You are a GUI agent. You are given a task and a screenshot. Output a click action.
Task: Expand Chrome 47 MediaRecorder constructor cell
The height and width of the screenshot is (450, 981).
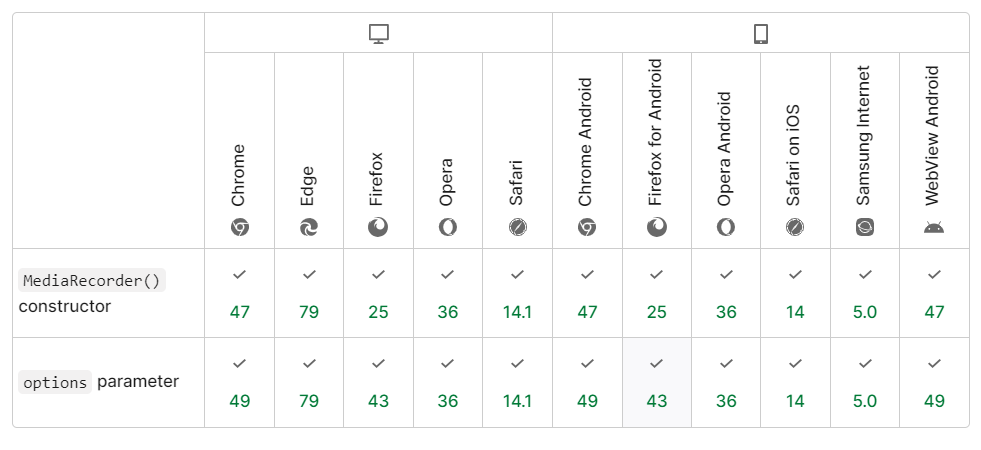(x=240, y=293)
